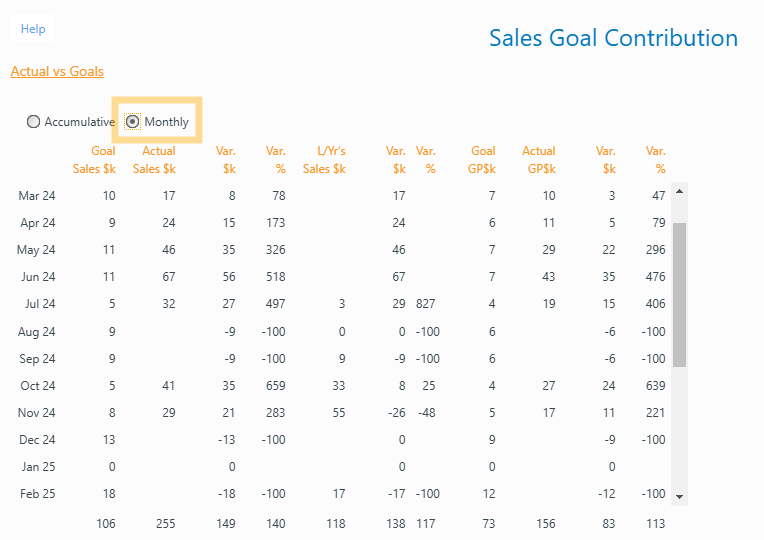Viewport: 764px width, 540px height.
Task: Select the Accumulative radio button
Action: pyautogui.click(x=34, y=122)
